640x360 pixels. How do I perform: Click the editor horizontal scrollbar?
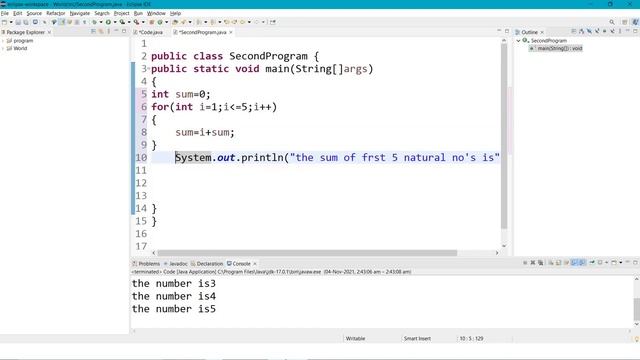coord(307,253)
